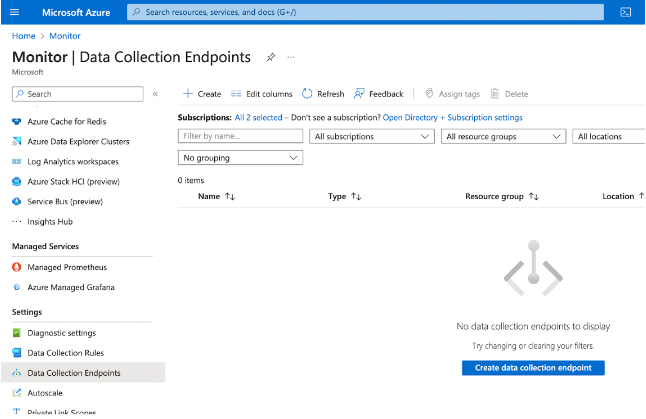Open Azure Cache for Redis menu item

(67, 122)
